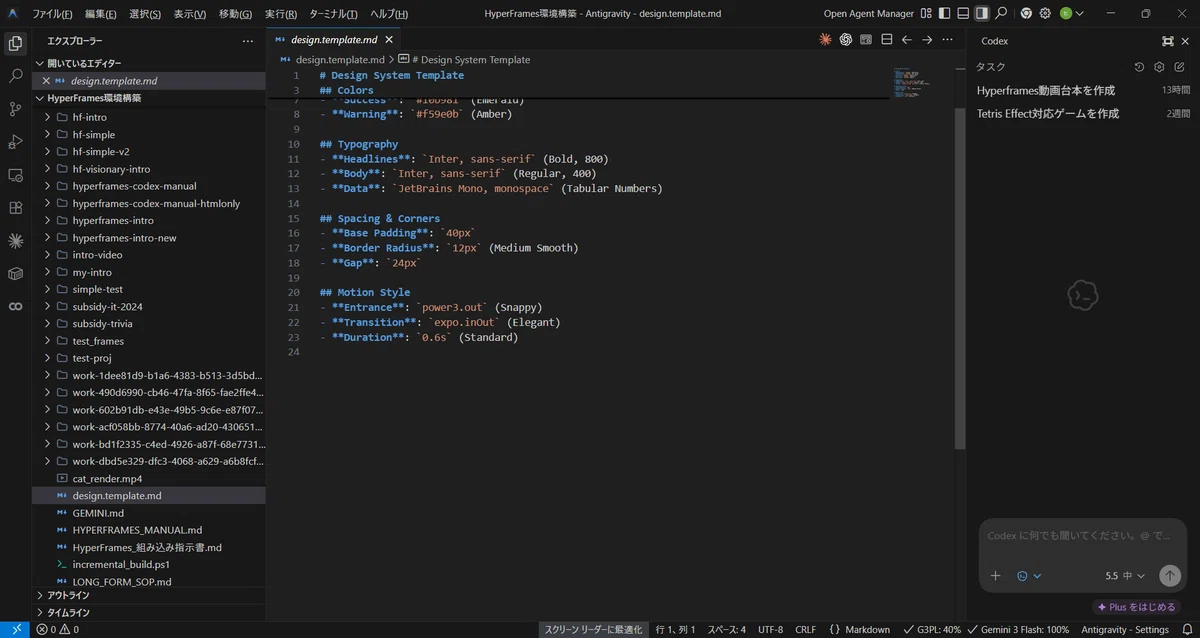Click Open Agent Manager button

[x=868, y=14]
